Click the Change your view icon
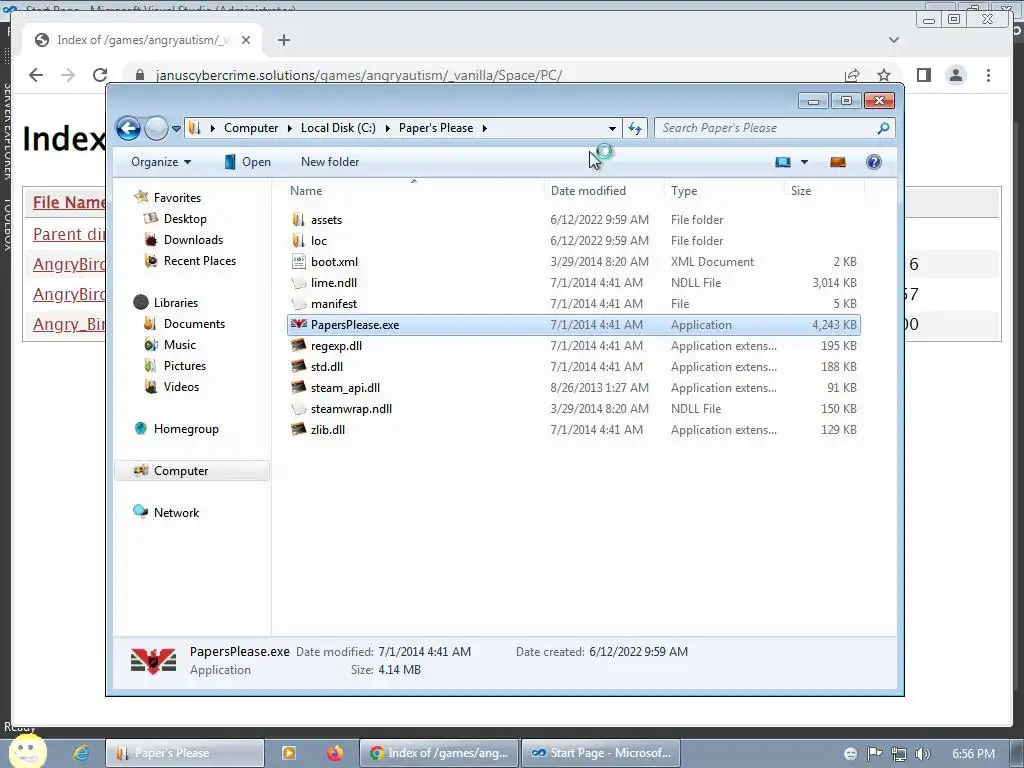Screen dimensions: 1024x768 click(782, 162)
